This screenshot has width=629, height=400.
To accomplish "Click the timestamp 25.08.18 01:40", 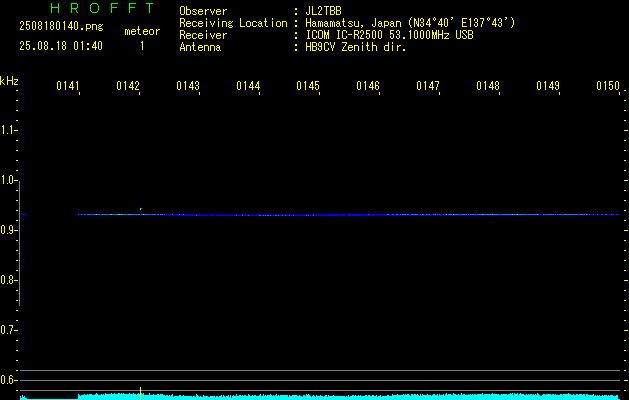I will [61, 46].
